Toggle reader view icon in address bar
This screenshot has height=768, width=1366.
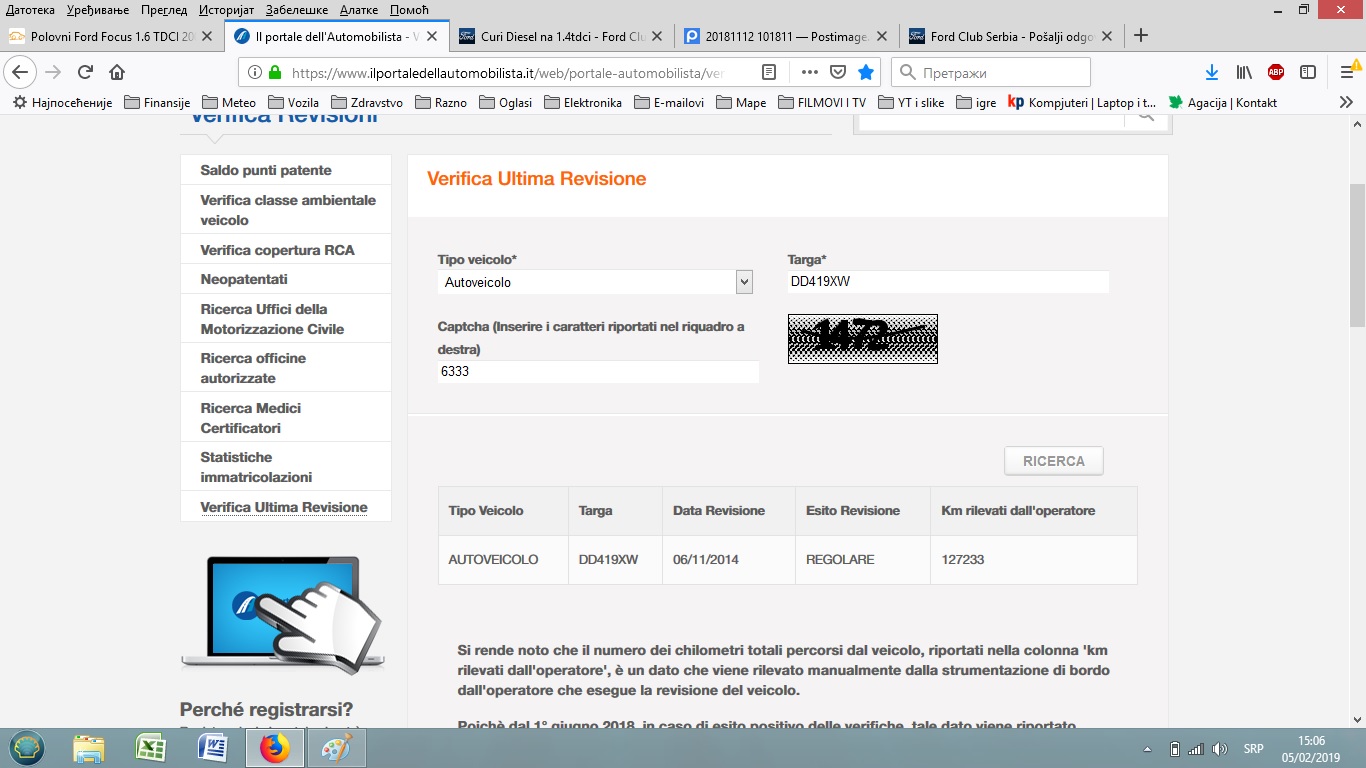(x=769, y=72)
